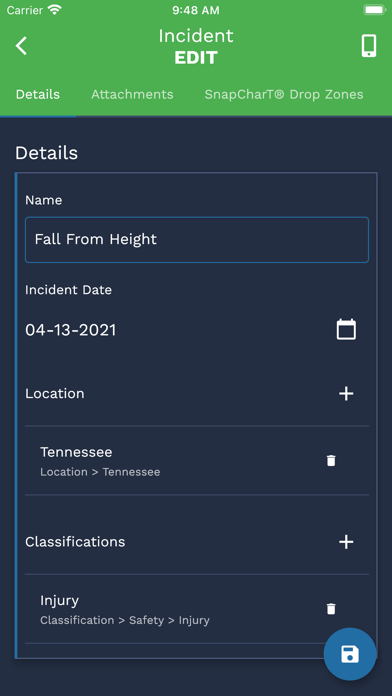
Task: Tap the Location section label
Action: click(x=55, y=394)
